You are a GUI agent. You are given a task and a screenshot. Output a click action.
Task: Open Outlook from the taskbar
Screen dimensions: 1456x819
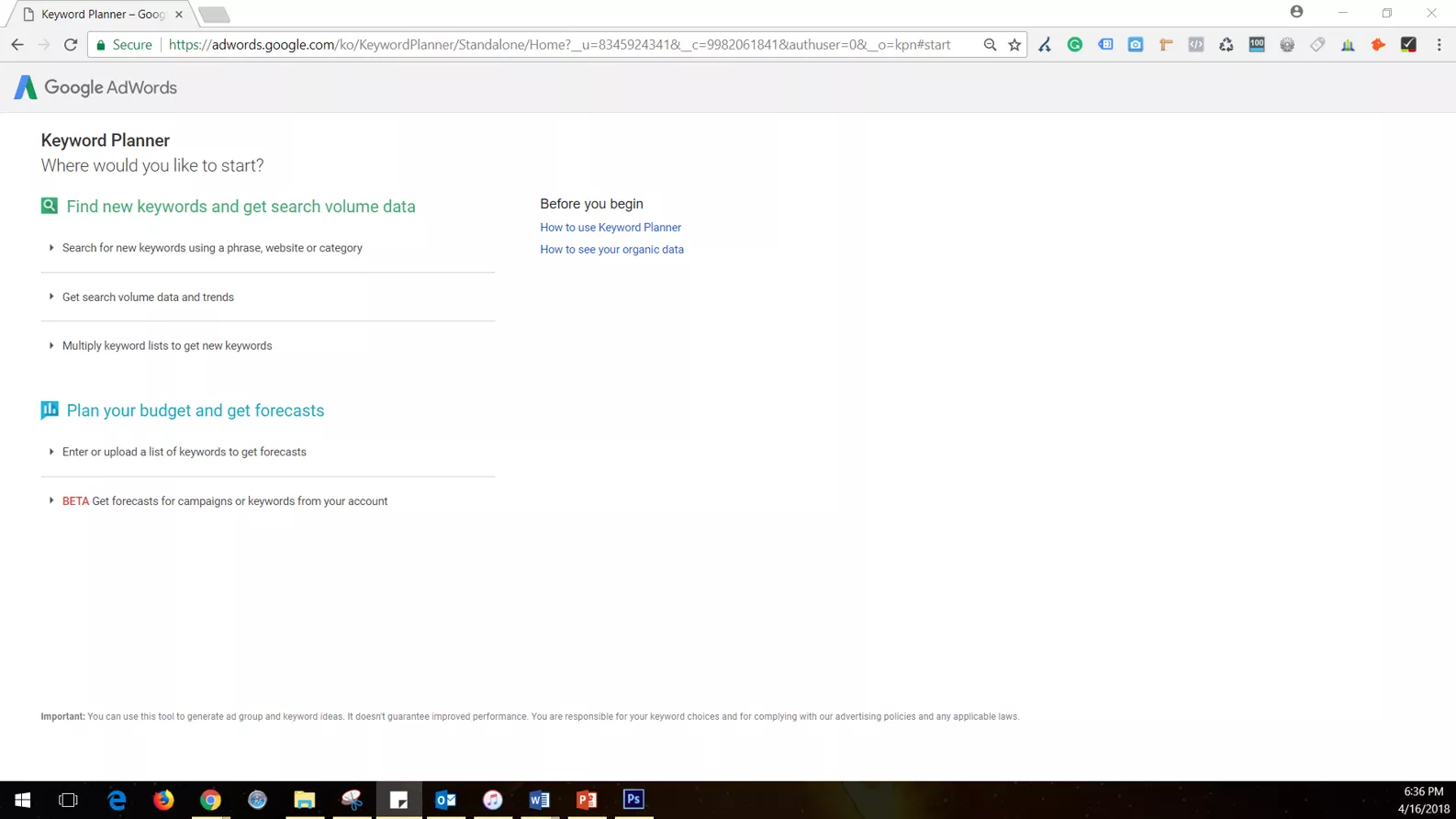click(446, 800)
